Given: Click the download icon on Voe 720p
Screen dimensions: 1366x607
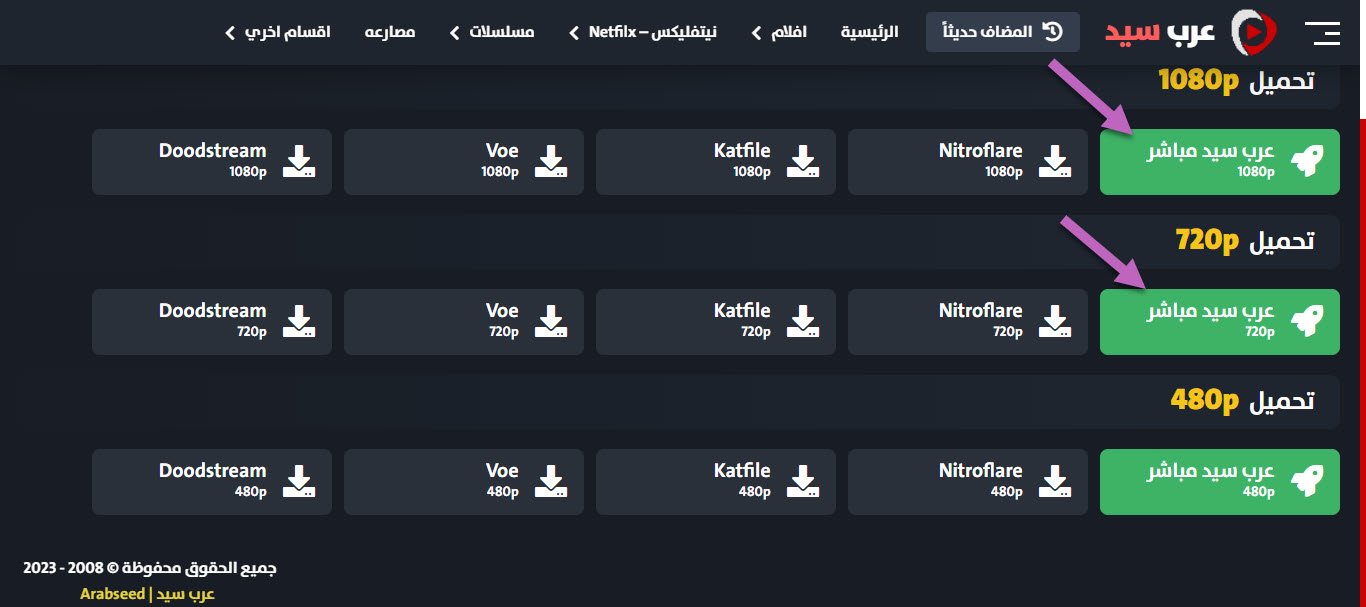Looking at the screenshot, I should (552, 321).
